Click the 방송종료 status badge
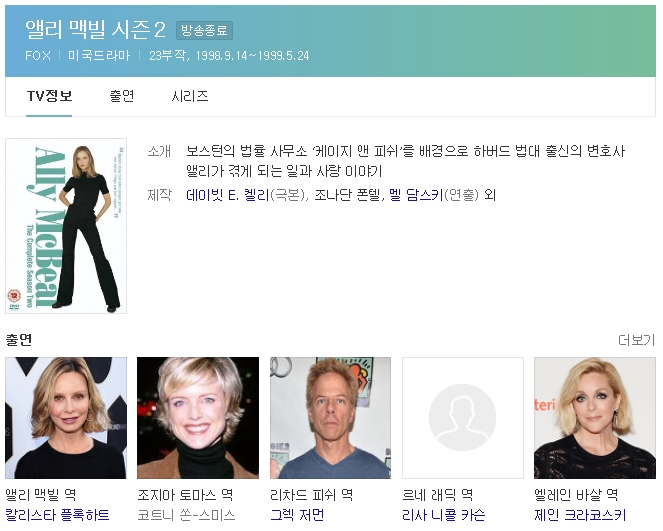The image size is (663, 531). pos(204,31)
